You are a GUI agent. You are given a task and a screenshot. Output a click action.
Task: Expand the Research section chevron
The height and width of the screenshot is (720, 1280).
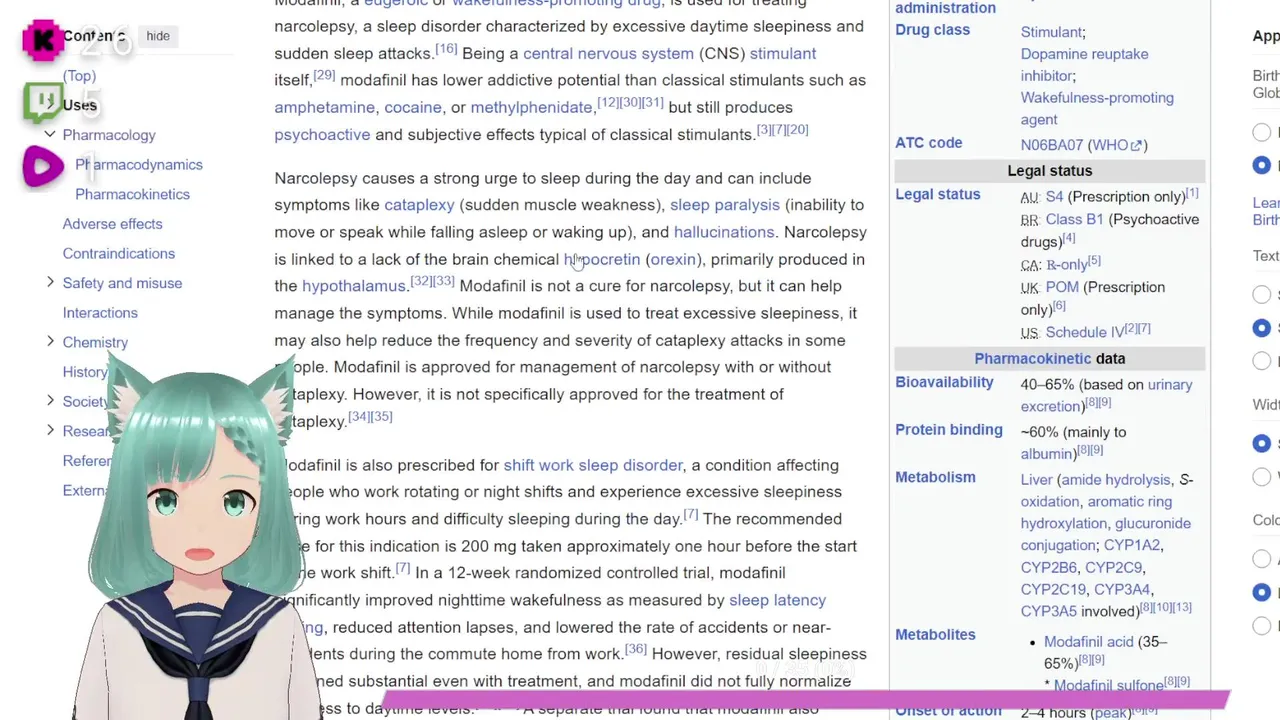click(50, 431)
